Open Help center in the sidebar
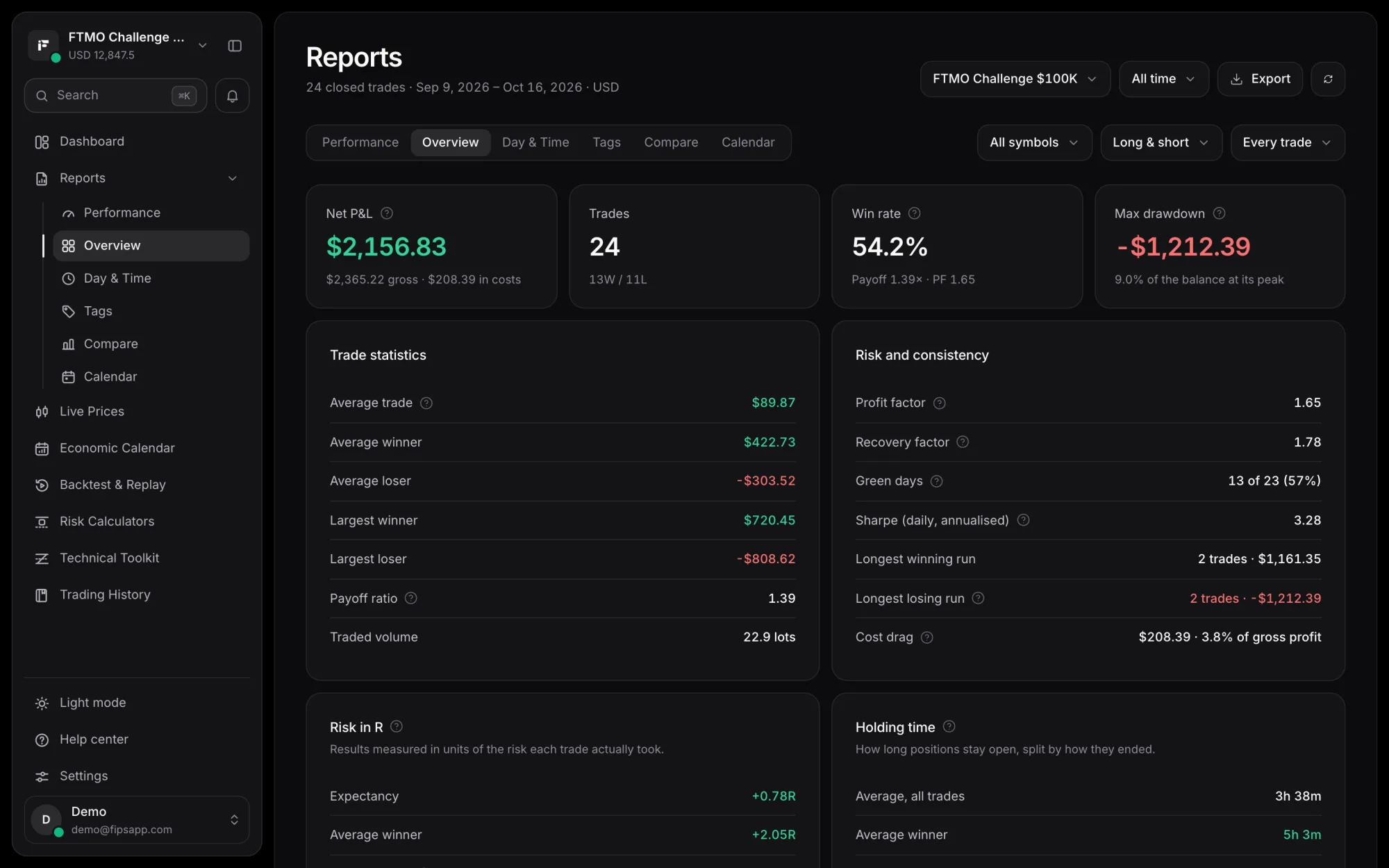Viewport: 1389px width, 868px height. (x=137, y=740)
